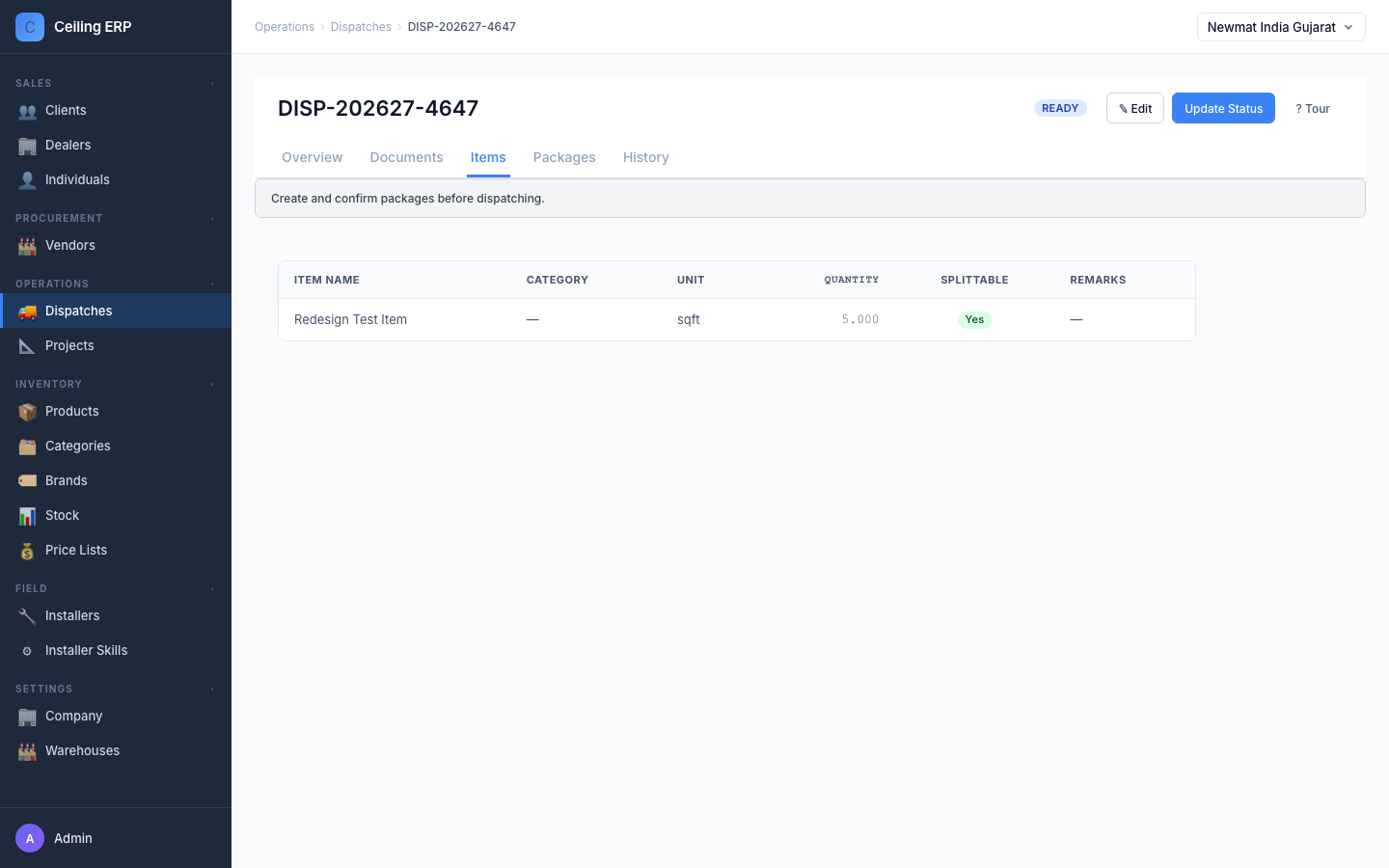Go to Operations breadcrumb
1389x868 pixels.
pyautogui.click(x=285, y=27)
